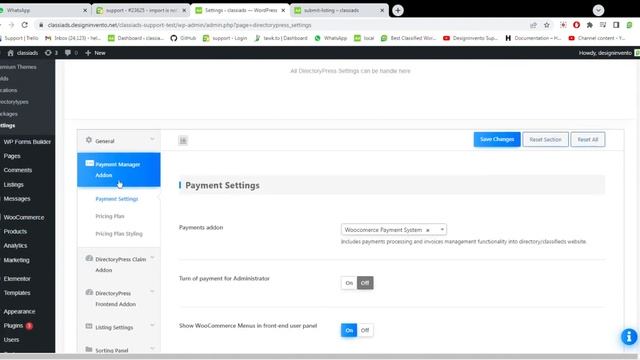The width and height of the screenshot is (640, 360).
Task: Click the General gear icon
Action: (x=89, y=140)
